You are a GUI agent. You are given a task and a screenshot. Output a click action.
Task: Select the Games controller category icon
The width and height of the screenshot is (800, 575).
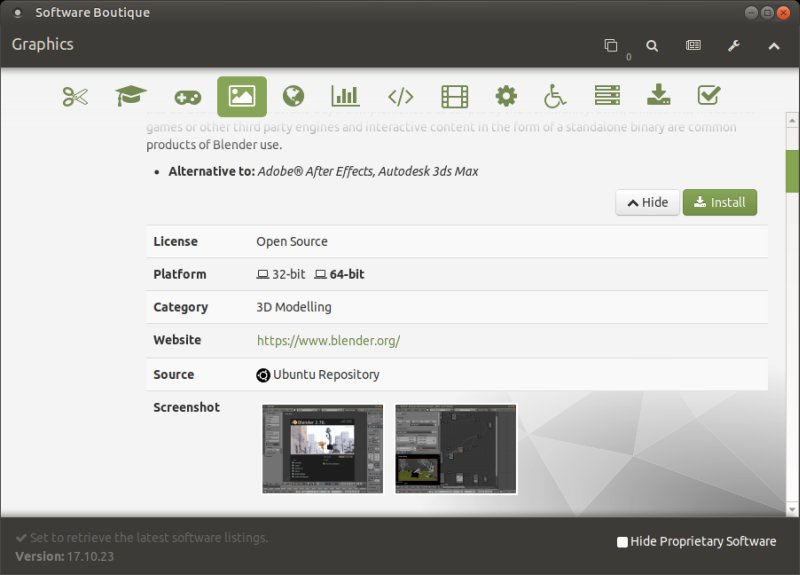point(187,97)
